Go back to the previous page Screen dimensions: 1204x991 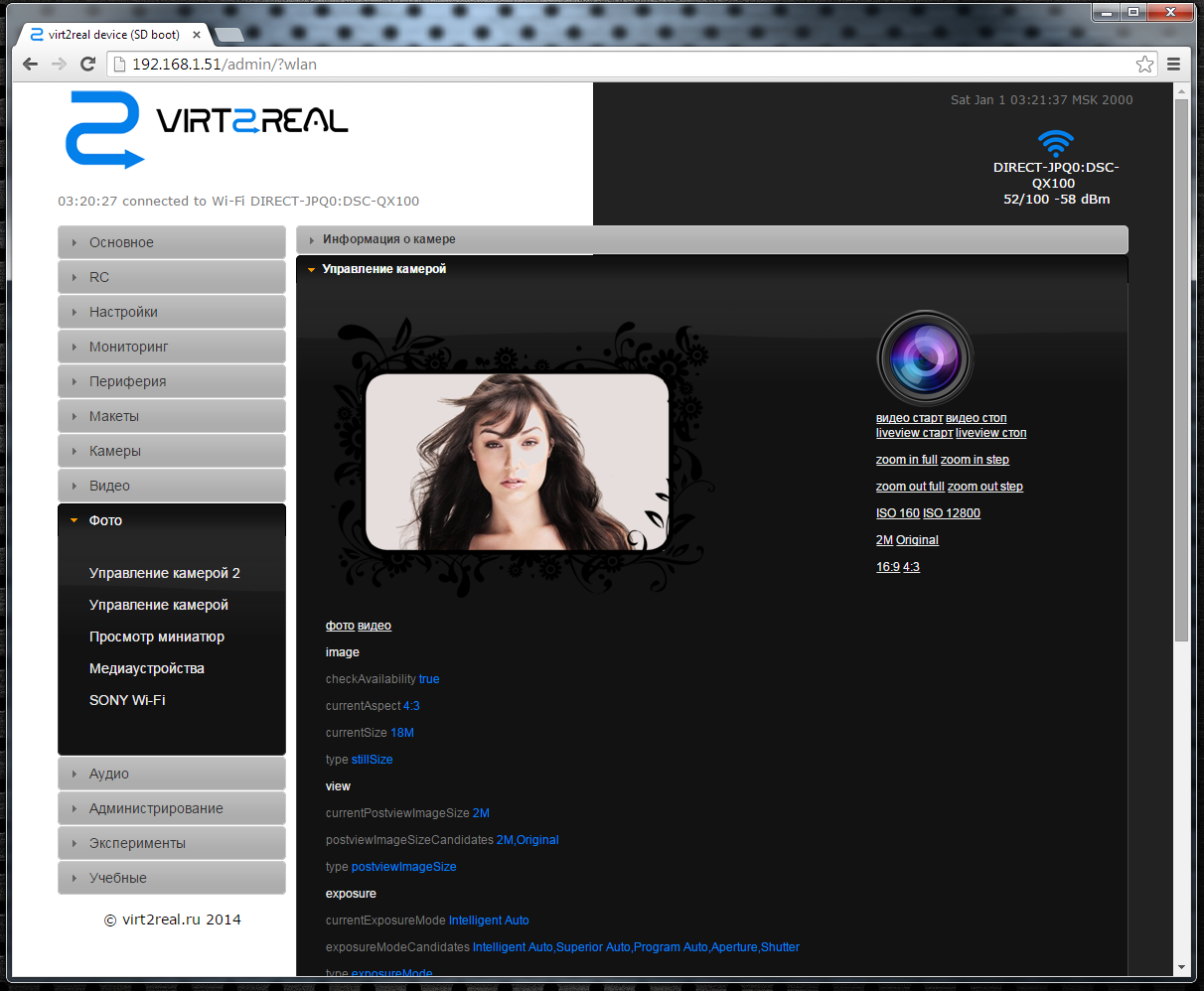click(x=31, y=64)
